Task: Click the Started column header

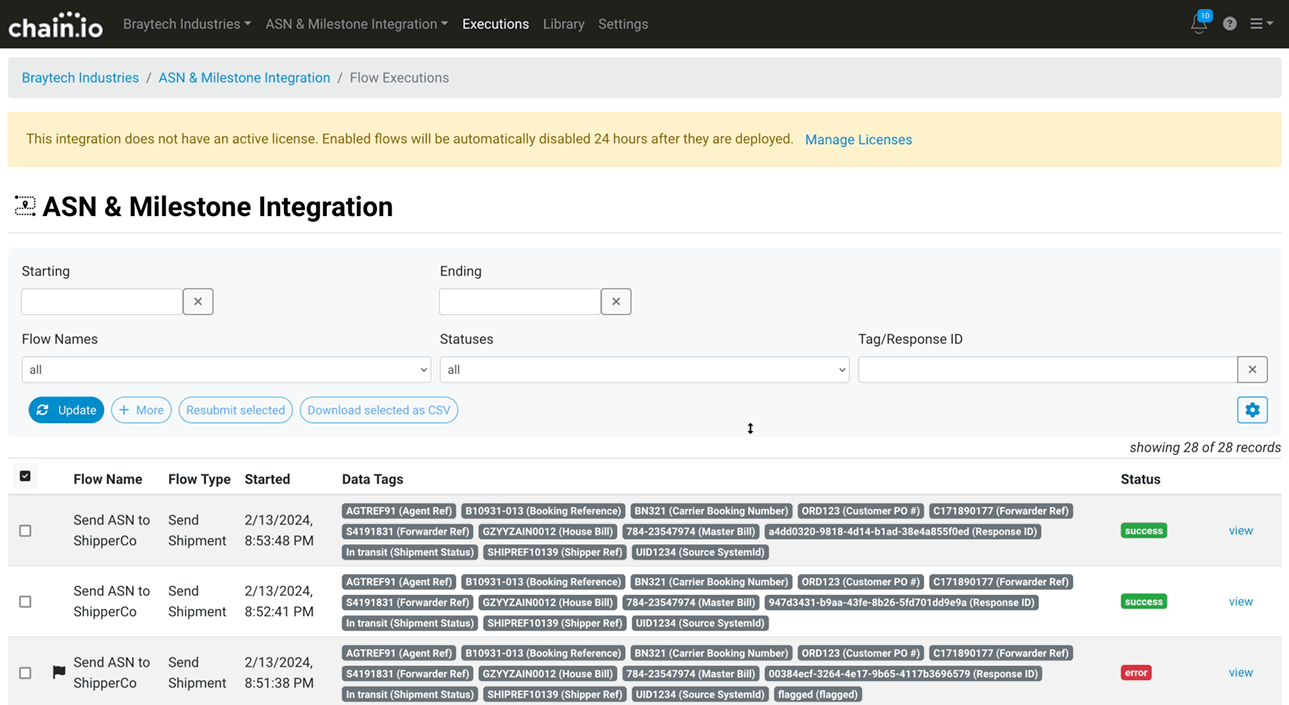Action: (267, 479)
